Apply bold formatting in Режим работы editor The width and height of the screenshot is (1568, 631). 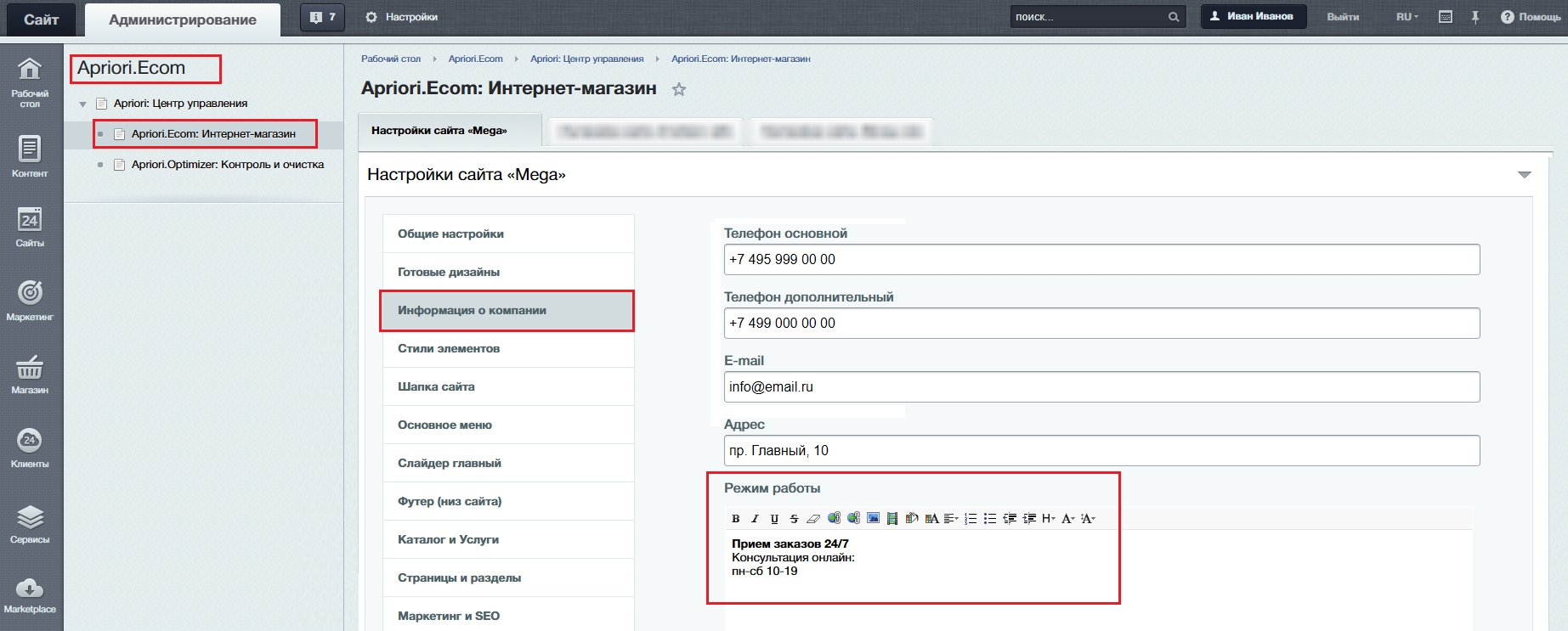735,518
